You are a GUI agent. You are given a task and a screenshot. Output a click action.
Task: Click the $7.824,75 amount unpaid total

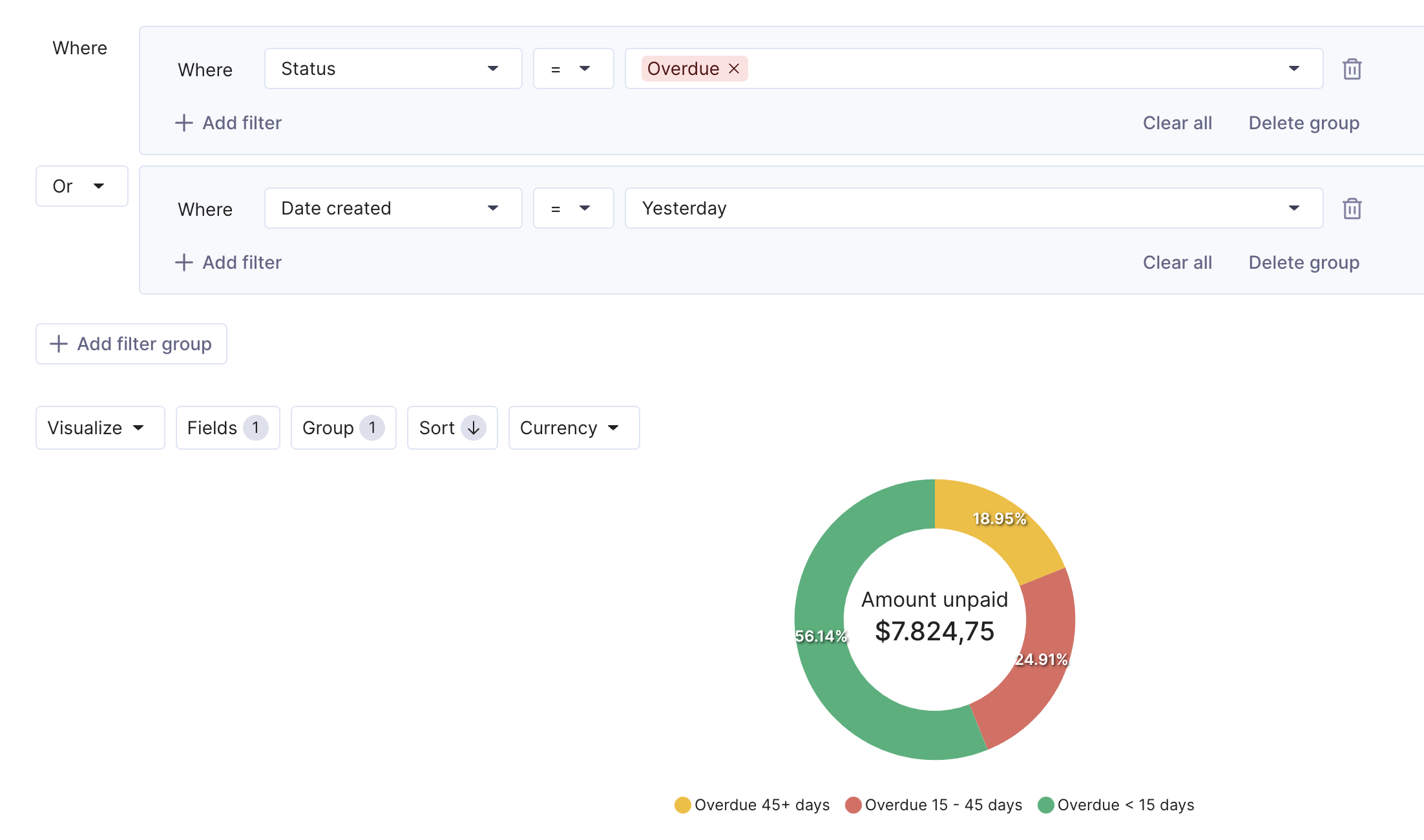click(x=934, y=631)
